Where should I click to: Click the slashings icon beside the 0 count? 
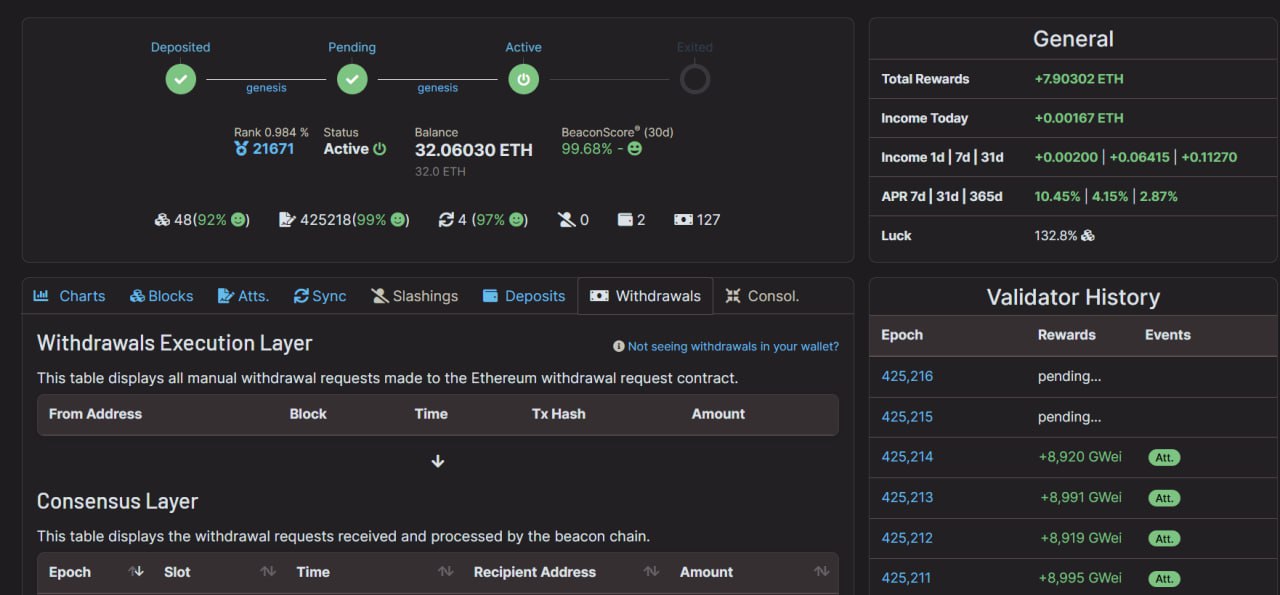[x=566, y=220]
